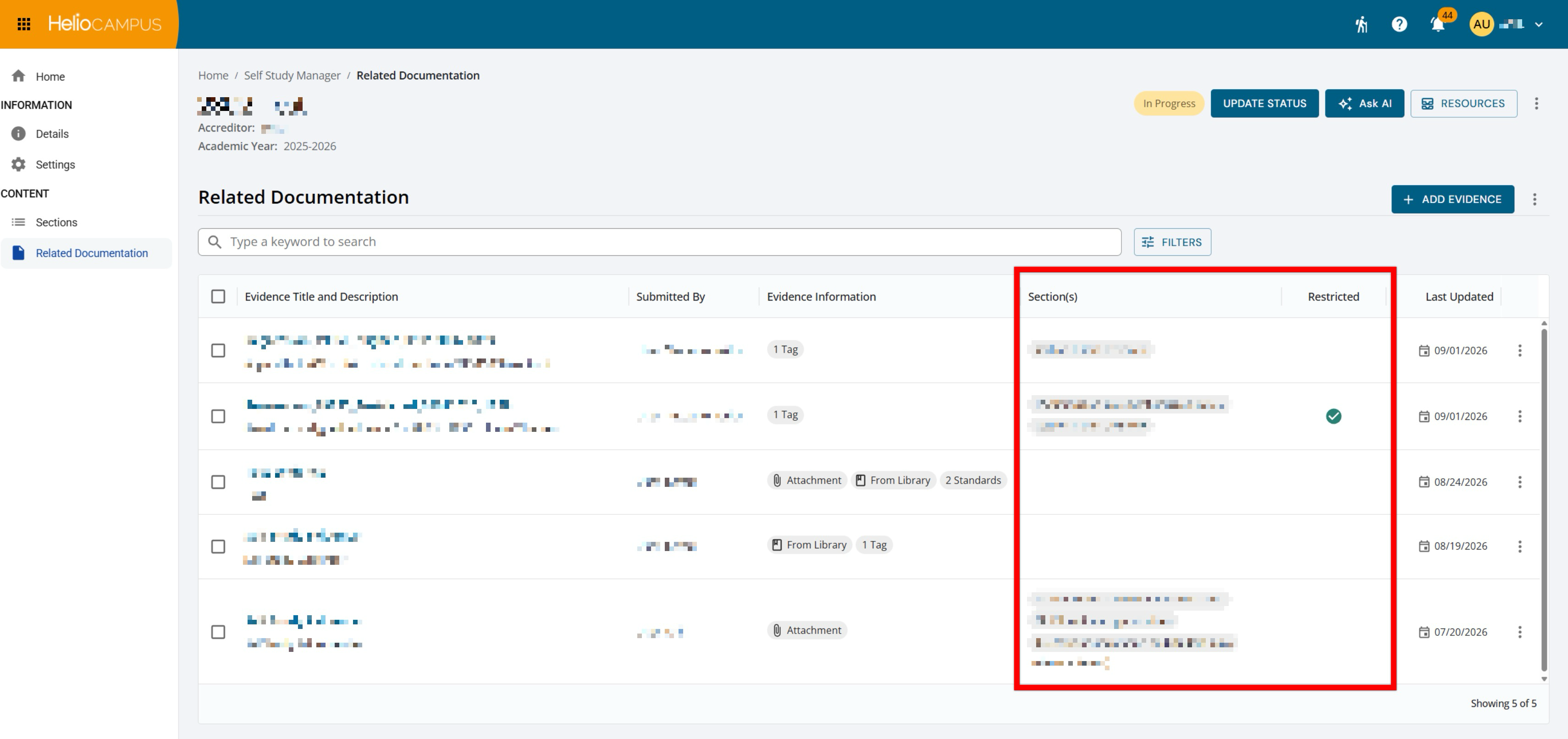Expand the user account dropdown arrow

1539,25
